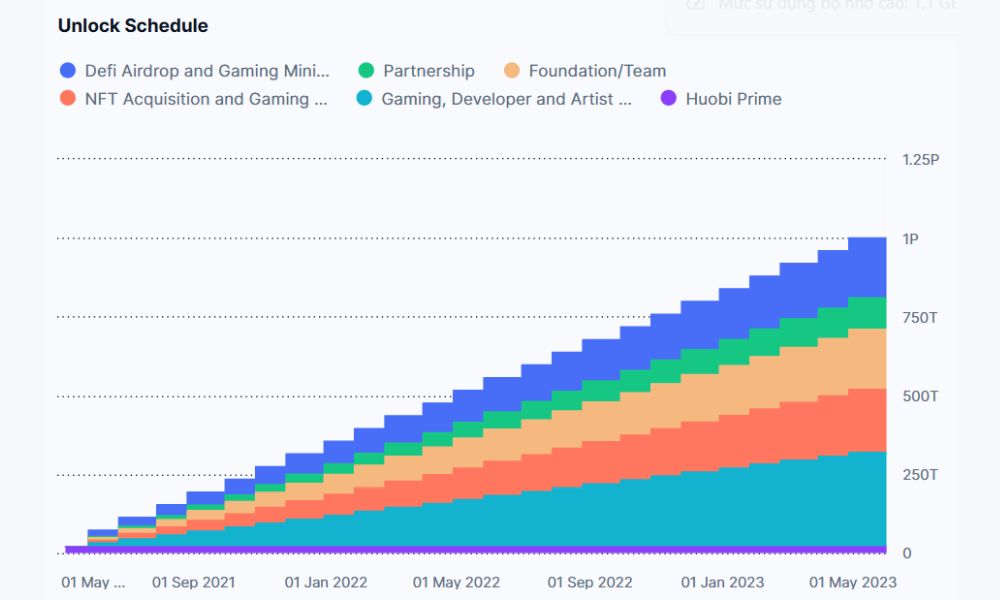1000x600 pixels.
Task: Click the Unlock Schedule heading
Action: pyautogui.click(x=133, y=26)
